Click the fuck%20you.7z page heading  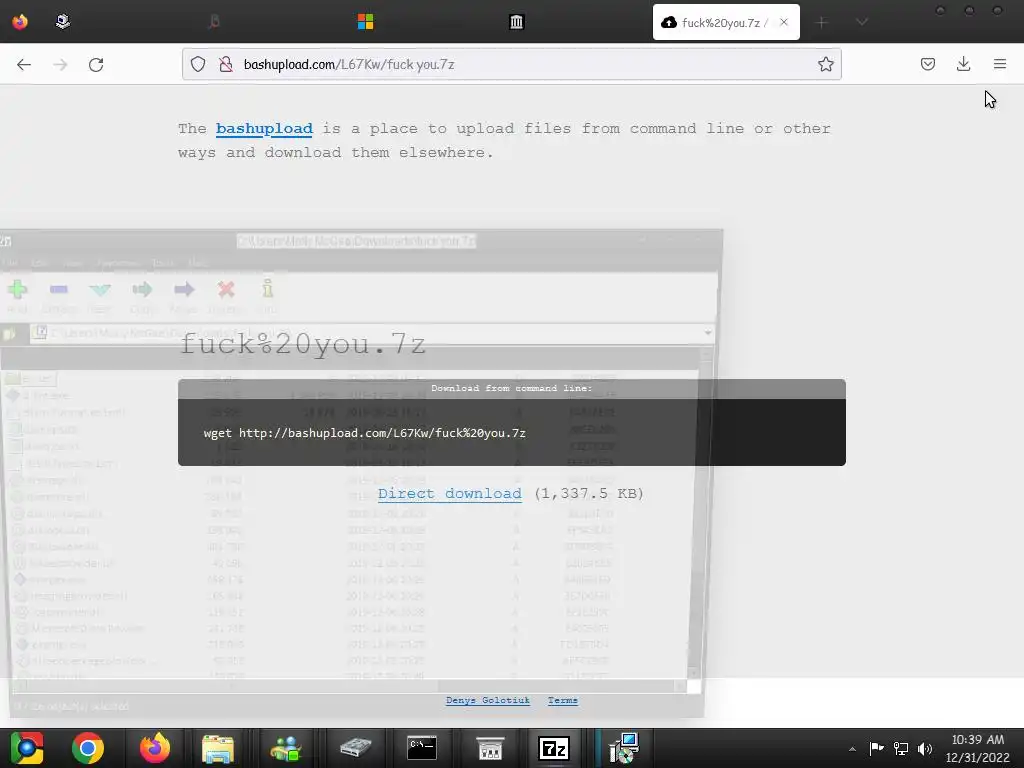click(x=303, y=344)
